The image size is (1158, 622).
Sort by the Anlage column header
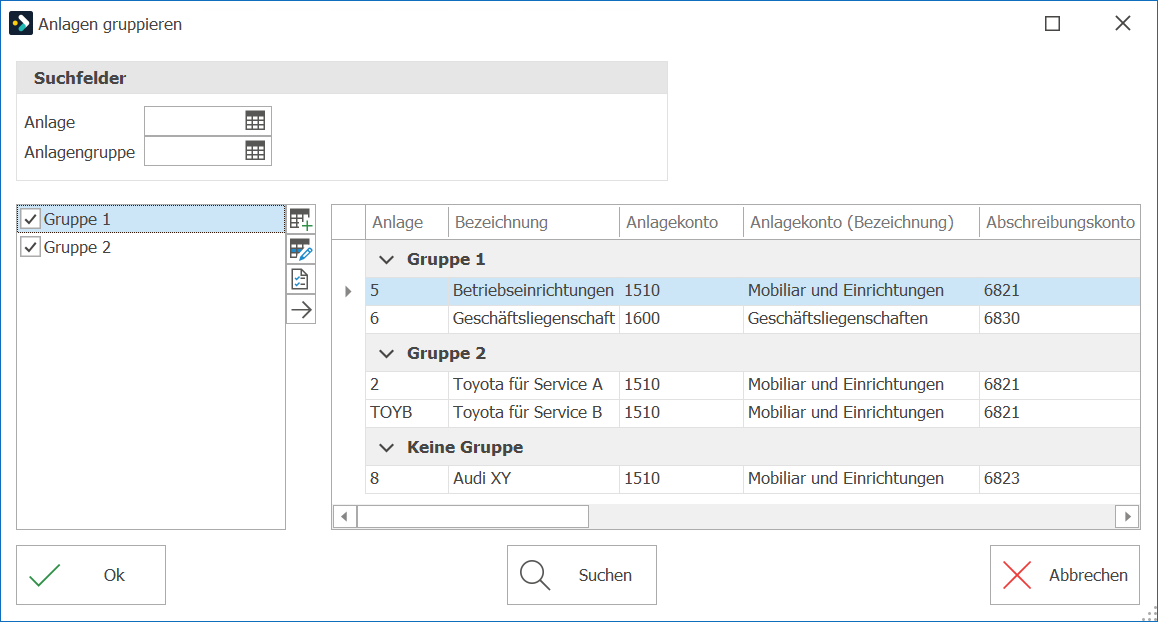(x=407, y=222)
